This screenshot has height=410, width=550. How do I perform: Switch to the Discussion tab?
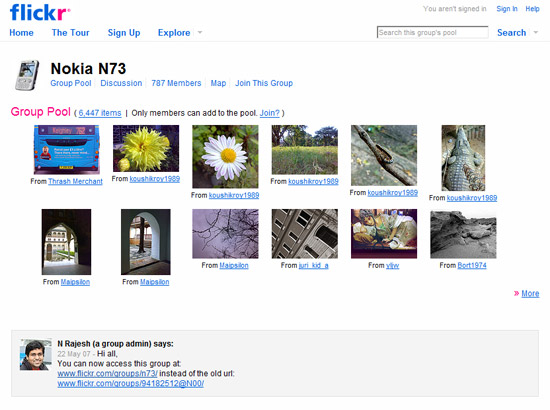pos(121,83)
